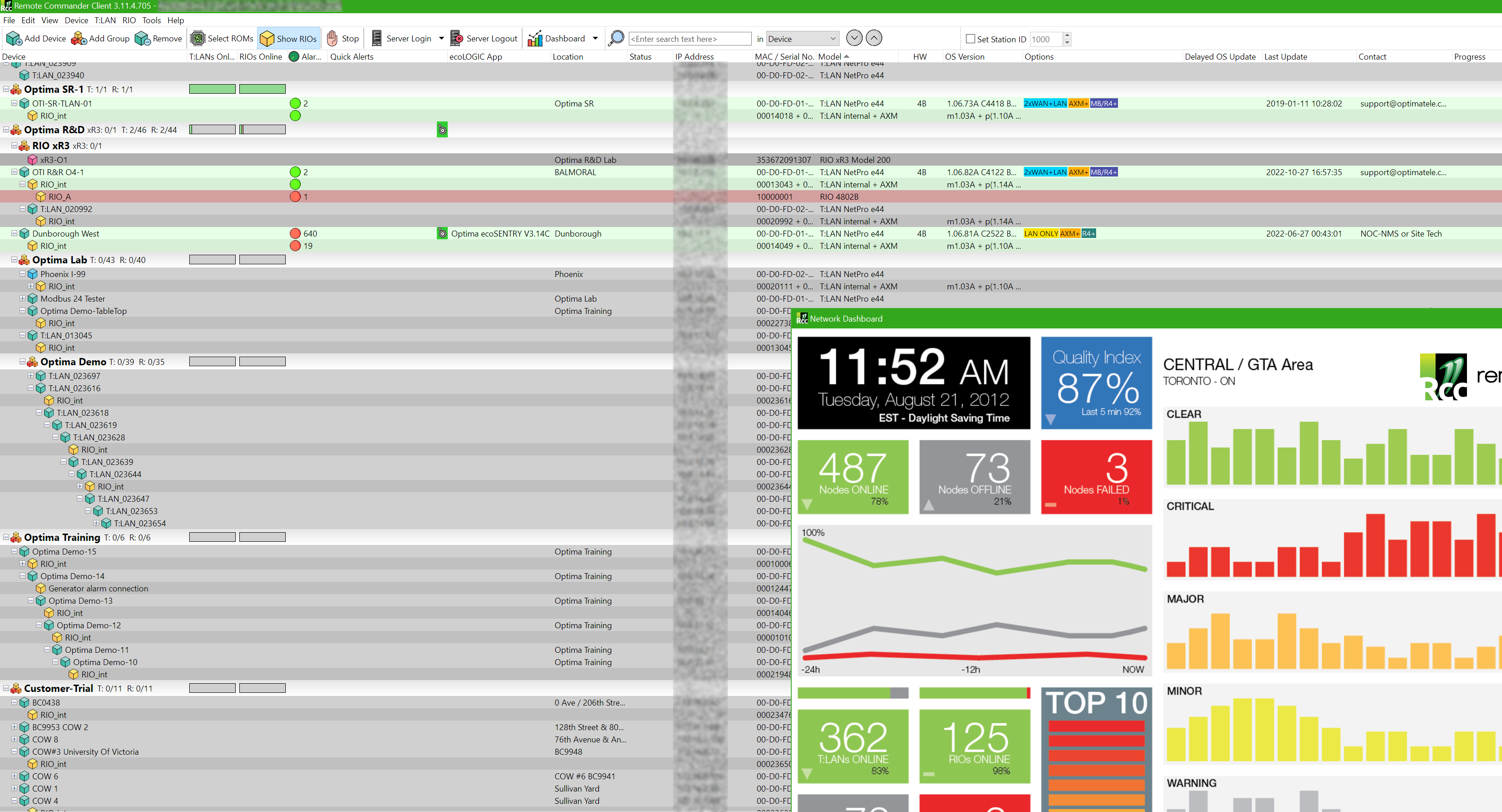1502x812 pixels.
Task: Expand the COW 8 node
Action: pos(14,739)
